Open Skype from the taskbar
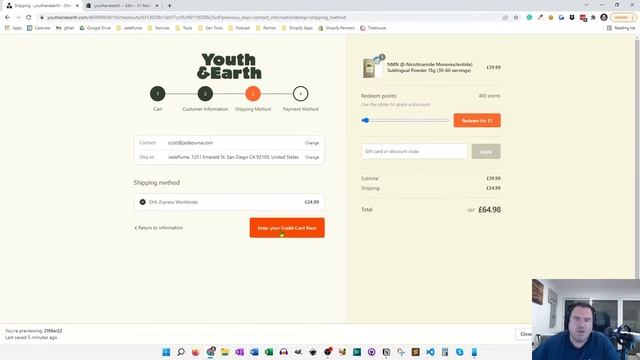 pos(460,352)
